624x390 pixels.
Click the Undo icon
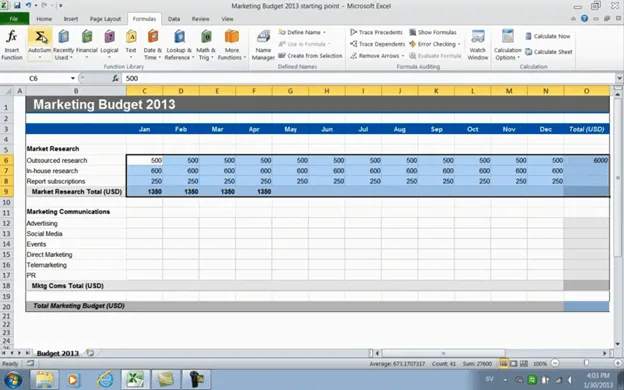tap(28, 6)
